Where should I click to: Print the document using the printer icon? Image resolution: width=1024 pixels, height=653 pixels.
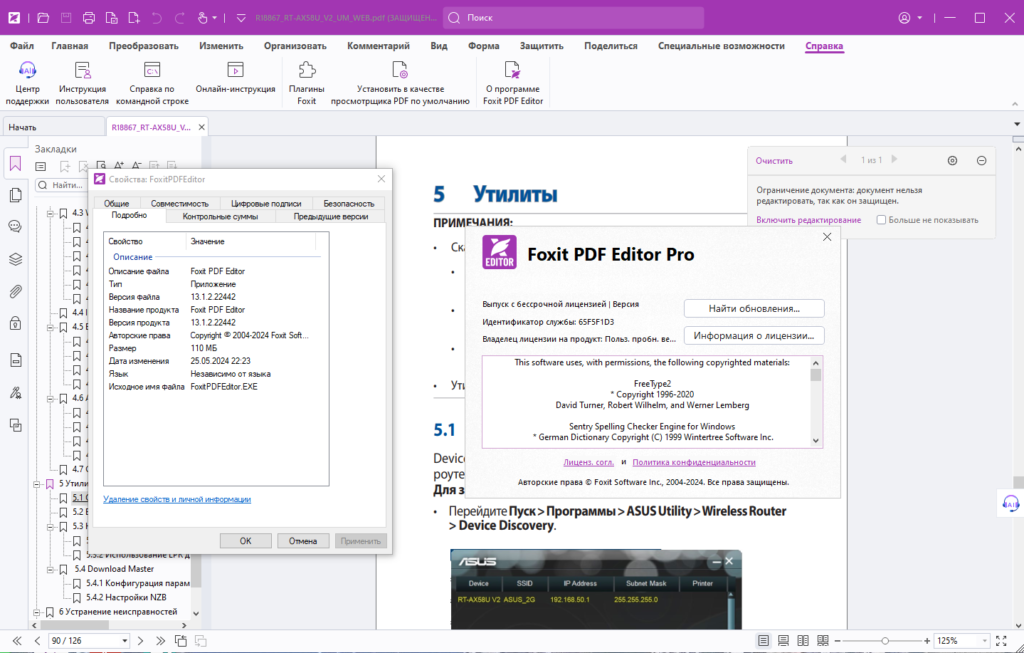(x=89, y=18)
